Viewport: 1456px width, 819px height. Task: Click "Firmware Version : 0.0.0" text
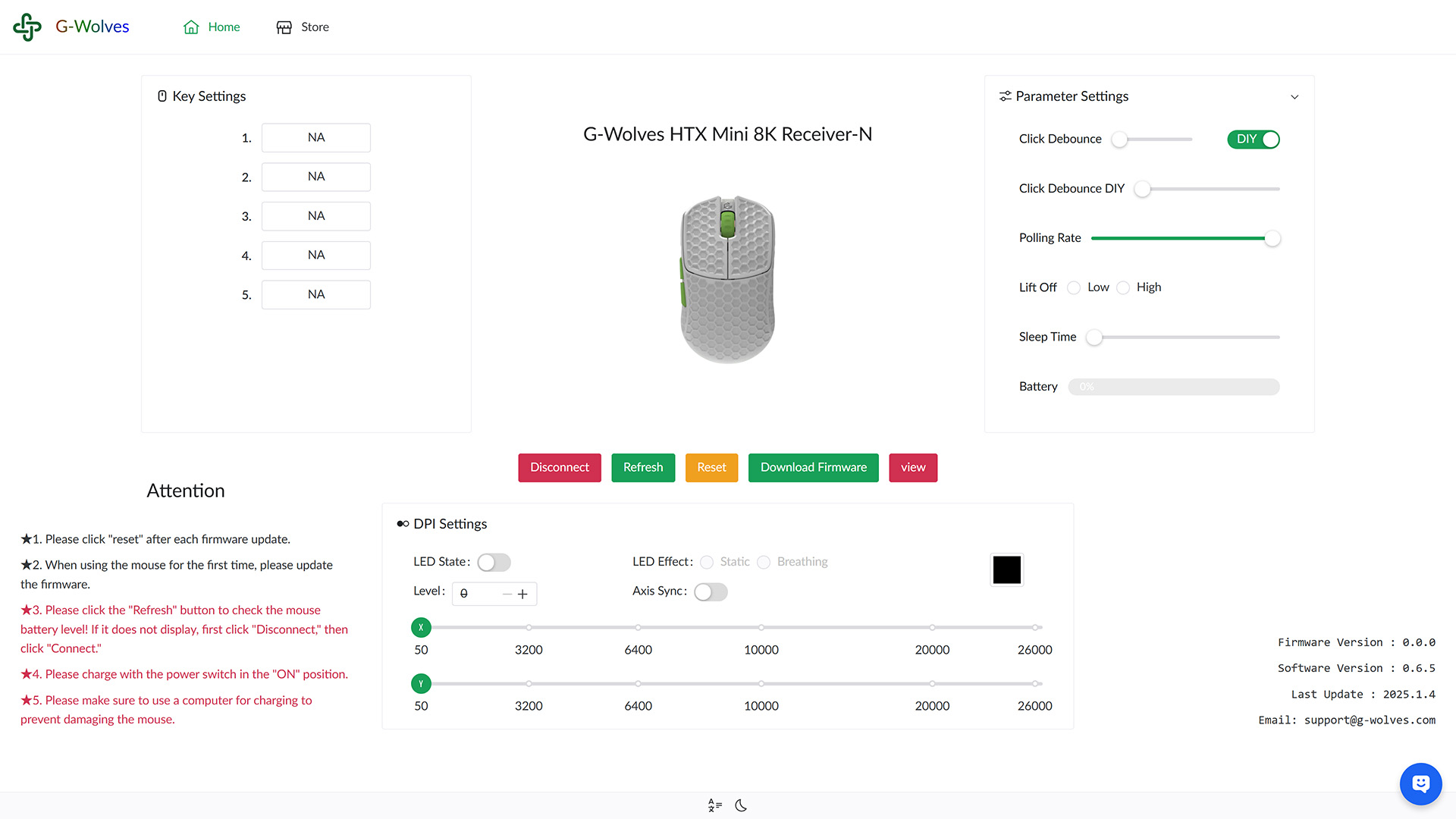(1357, 642)
